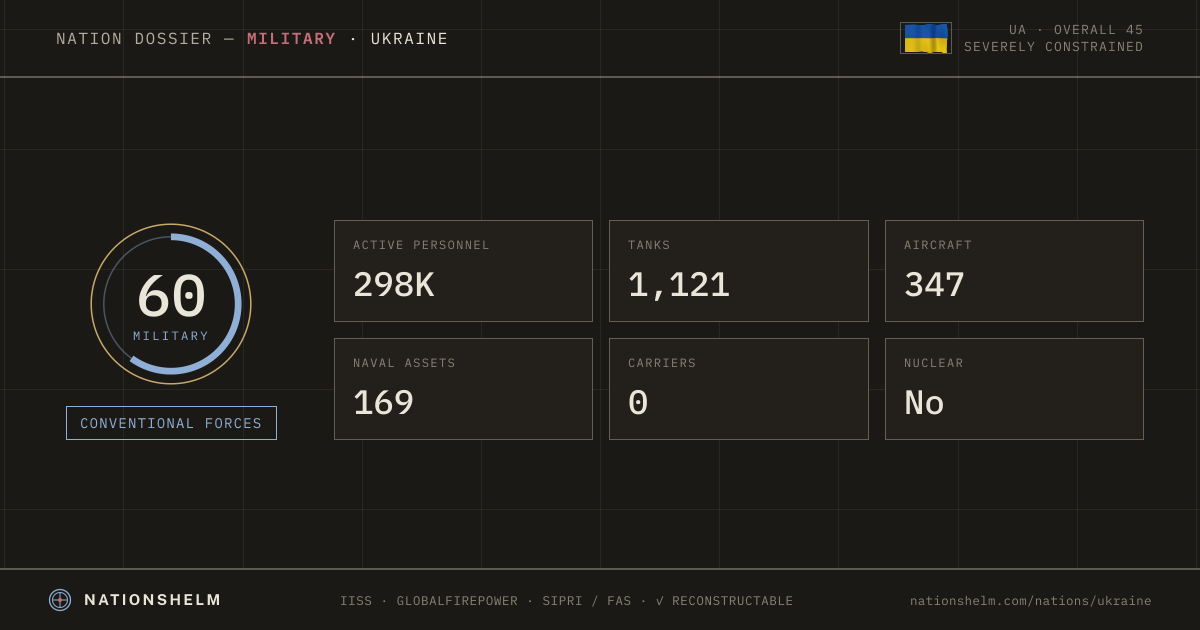Screen dimensions: 1200x630
Task: Click the 169 naval assets value
Action: tap(383, 403)
